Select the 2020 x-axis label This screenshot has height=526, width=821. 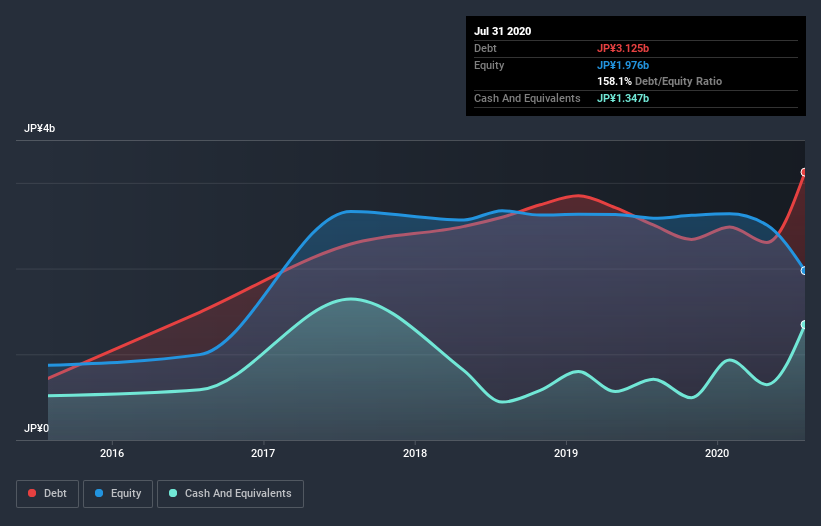717,453
